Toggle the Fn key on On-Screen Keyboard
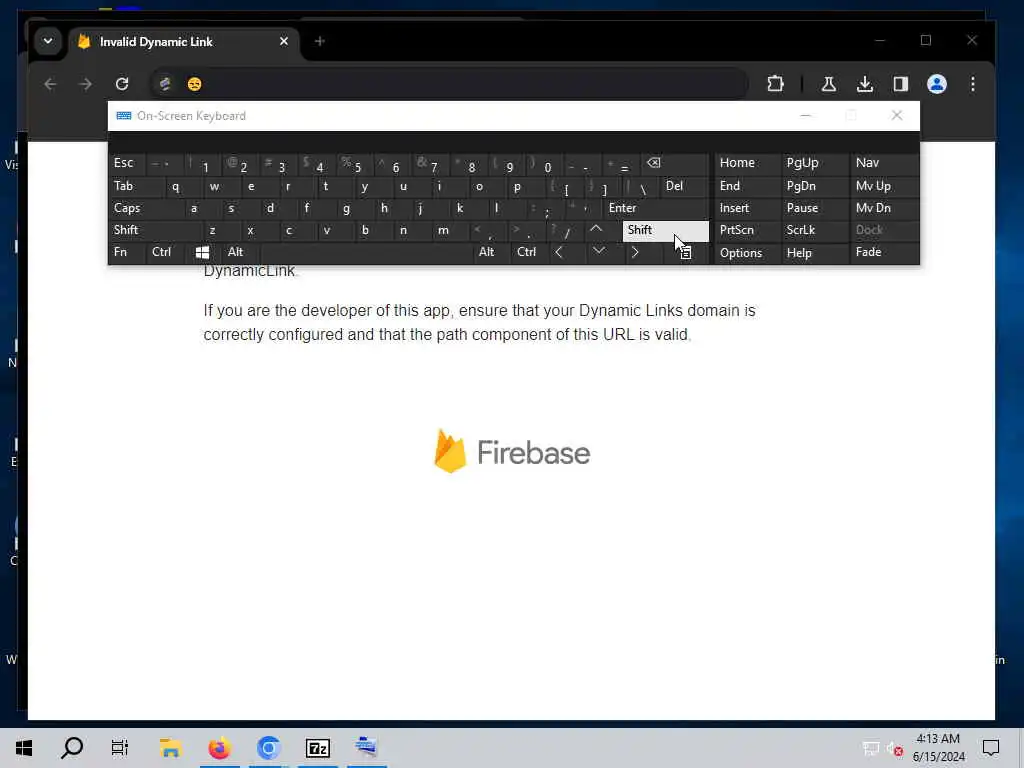Viewport: 1024px width, 768px height. tap(127, 252)
